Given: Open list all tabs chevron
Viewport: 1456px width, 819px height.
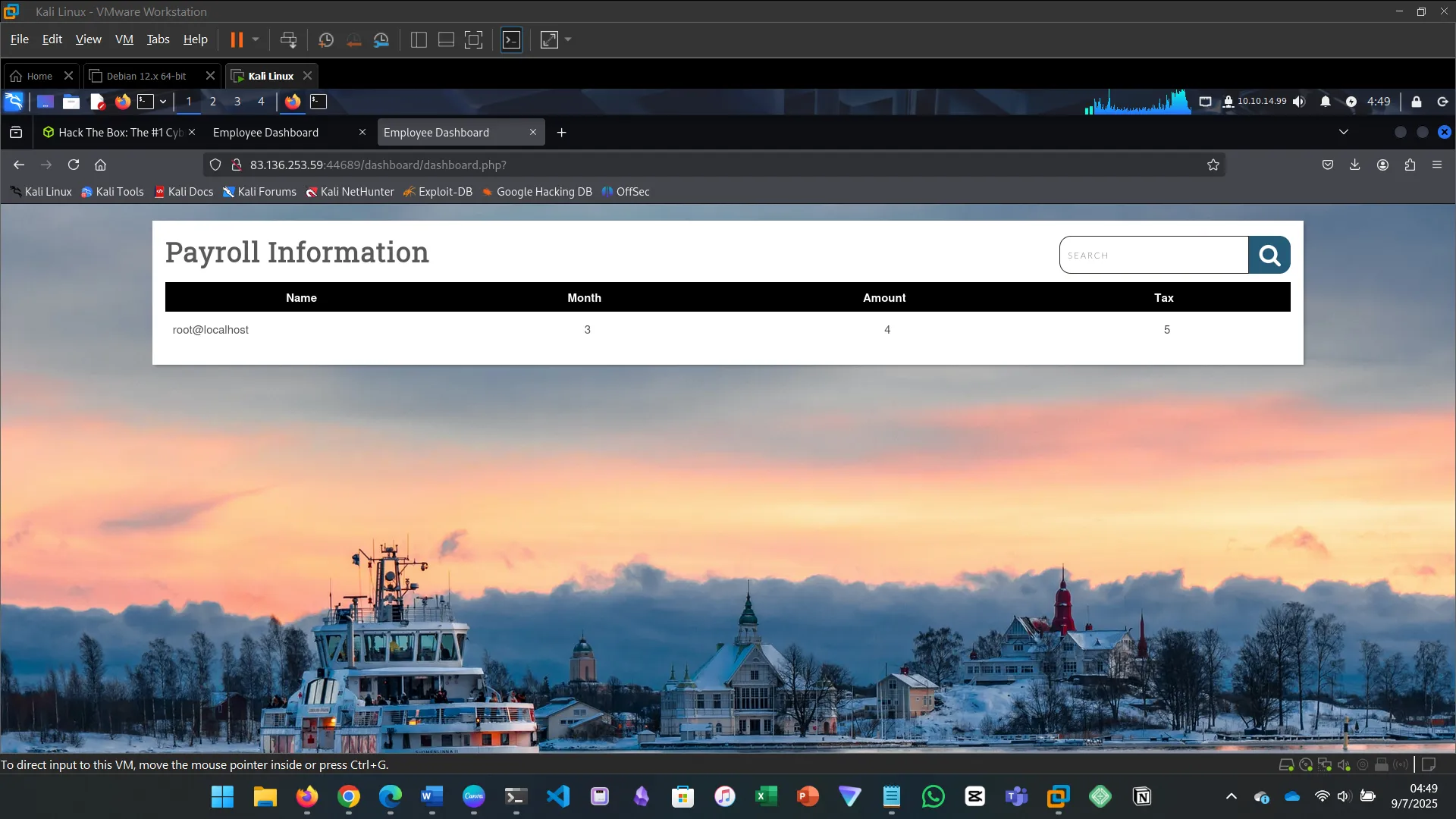Looking at the screenshot, I should (x=1343, y=132).
